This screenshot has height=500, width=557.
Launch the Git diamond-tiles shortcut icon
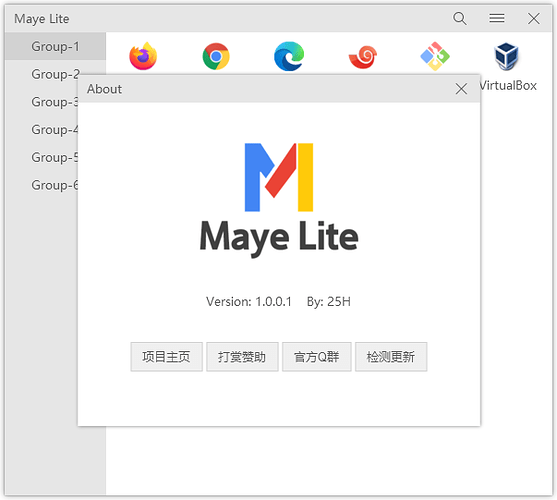point(435,56)
